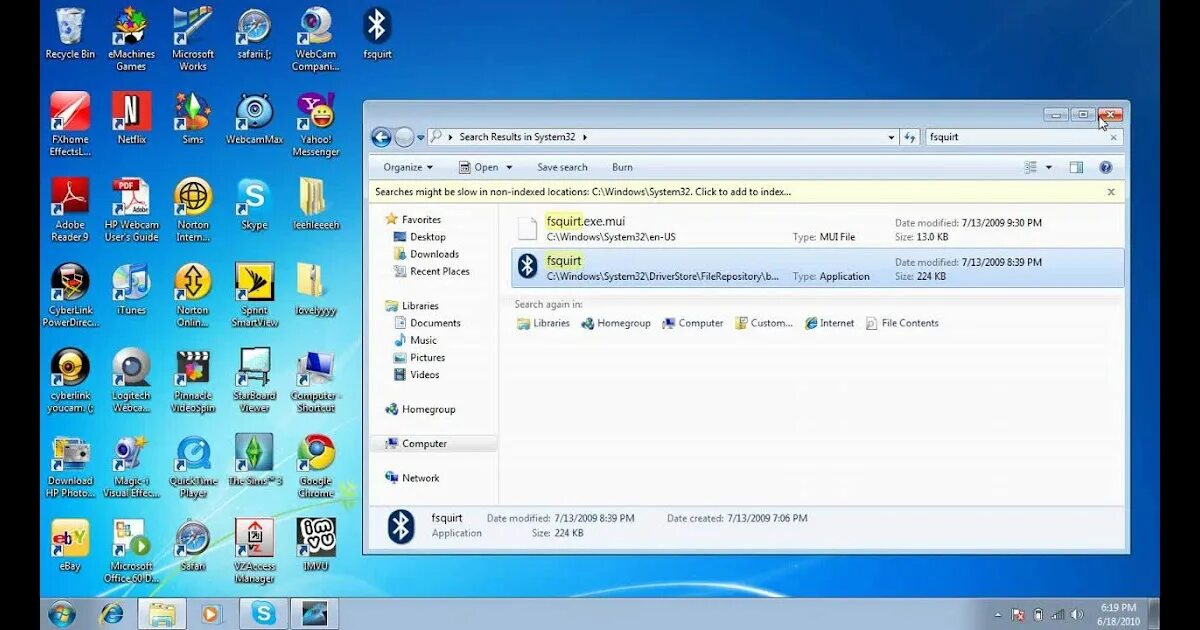
Task: Show the preview pane in Explorer
Action: (1076, 167)
